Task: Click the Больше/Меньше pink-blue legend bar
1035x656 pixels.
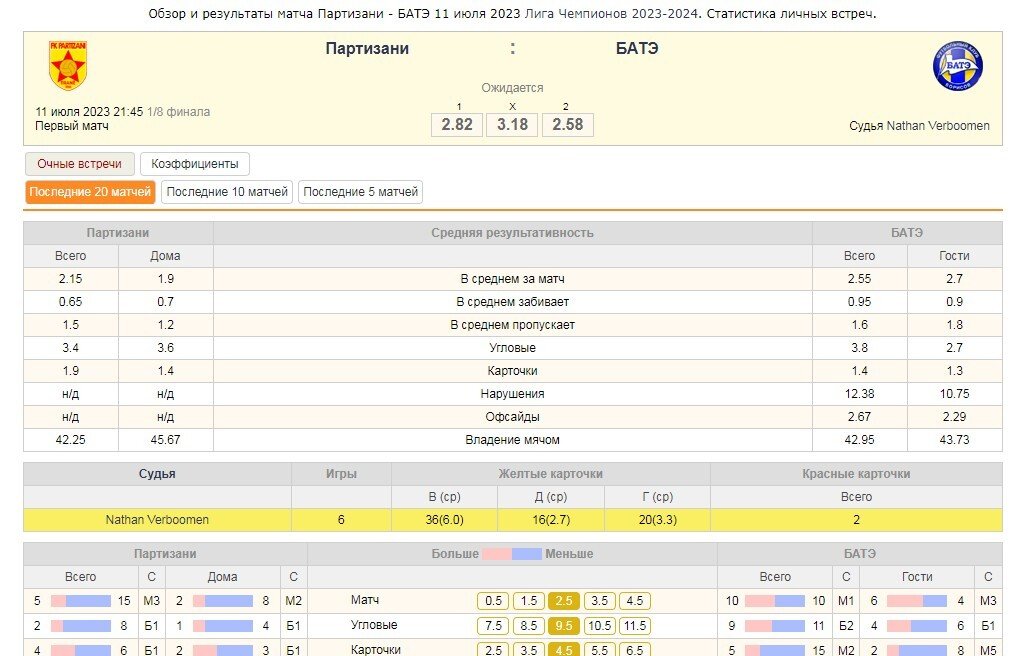Action: click(x=512, y=554)
